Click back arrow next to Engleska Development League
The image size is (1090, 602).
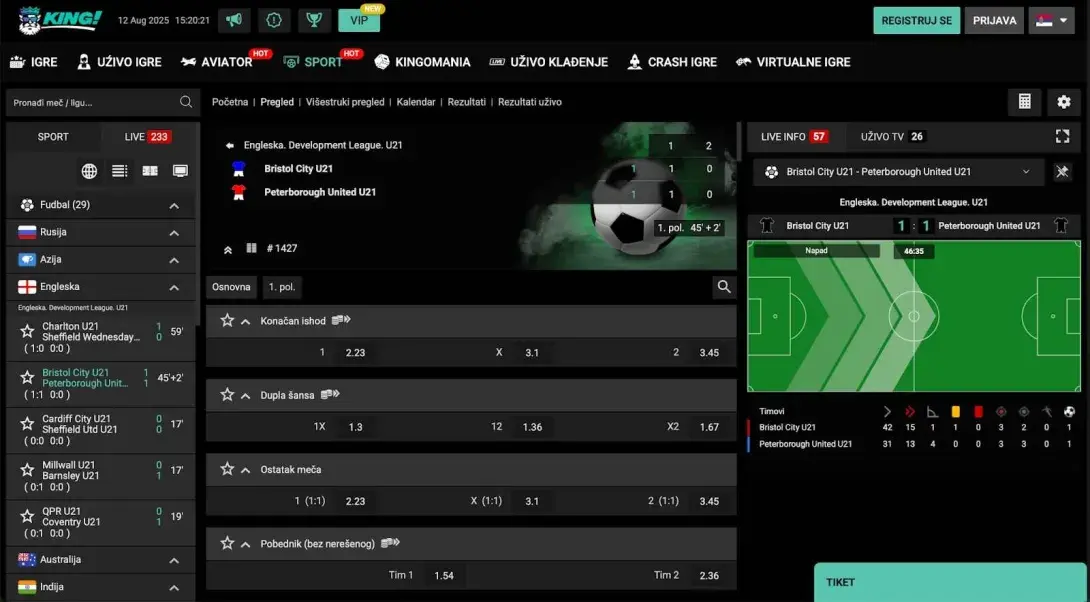click(x=229, y=145)
